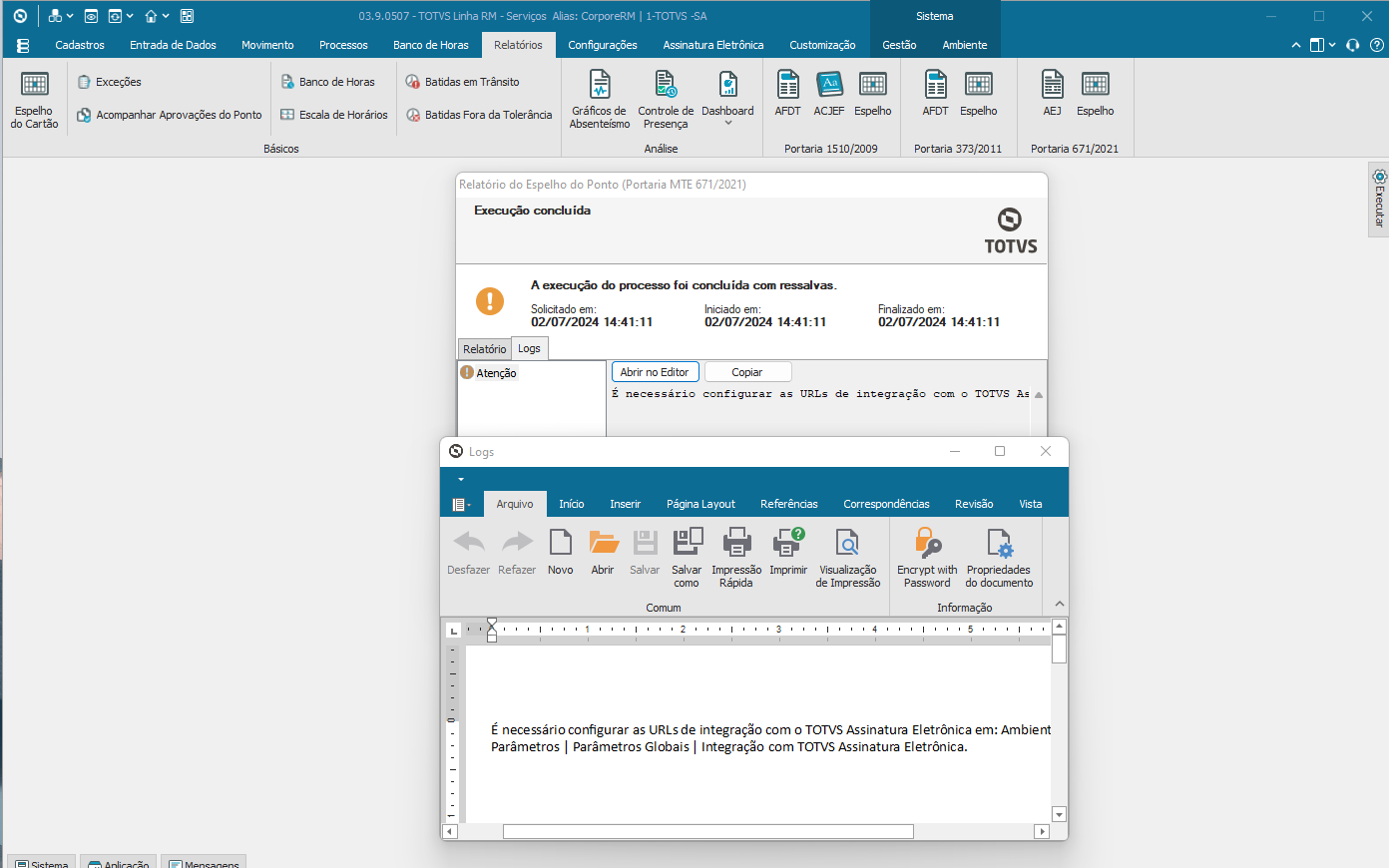This screenshot has width=1389, height=868.
Task: Select the Atenção log entry
Action: 489,373
